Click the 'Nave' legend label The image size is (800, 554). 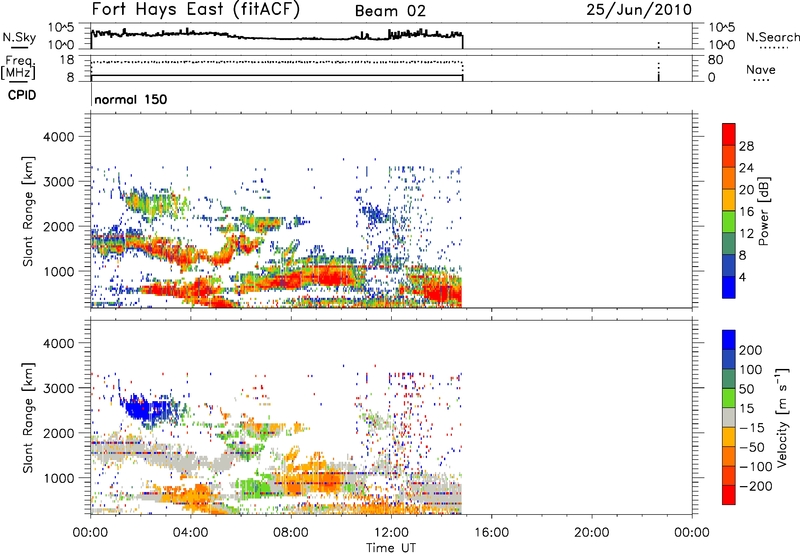pyautogui.click(x=761, y=69)
